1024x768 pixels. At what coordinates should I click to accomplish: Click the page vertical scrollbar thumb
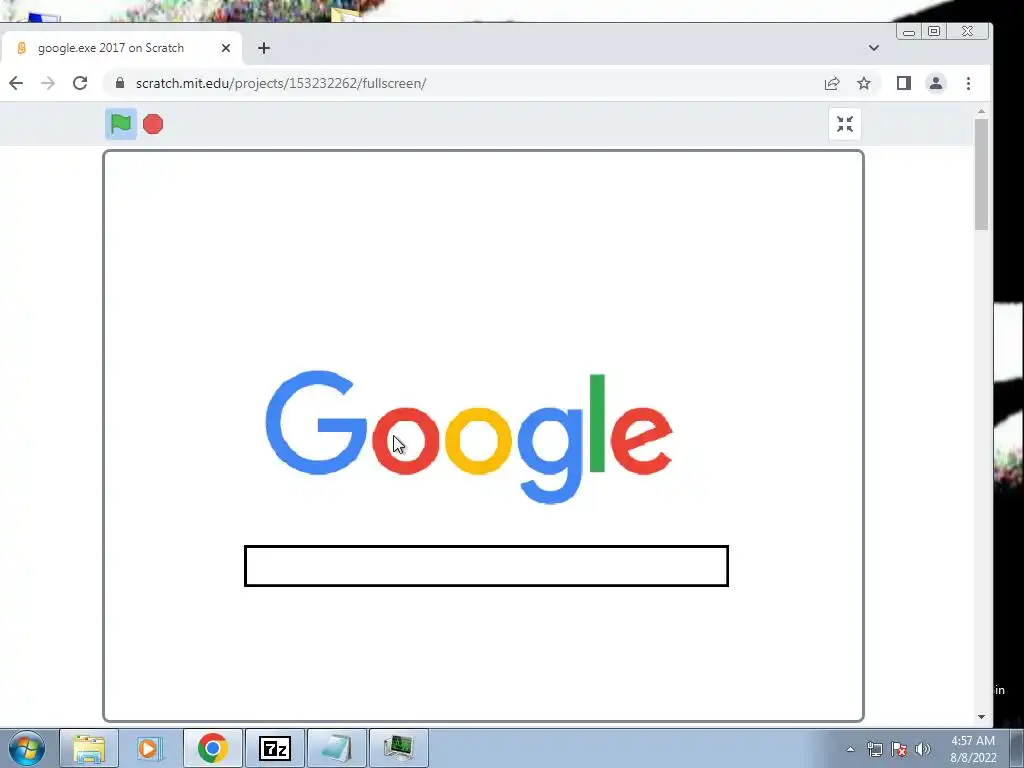981,174
